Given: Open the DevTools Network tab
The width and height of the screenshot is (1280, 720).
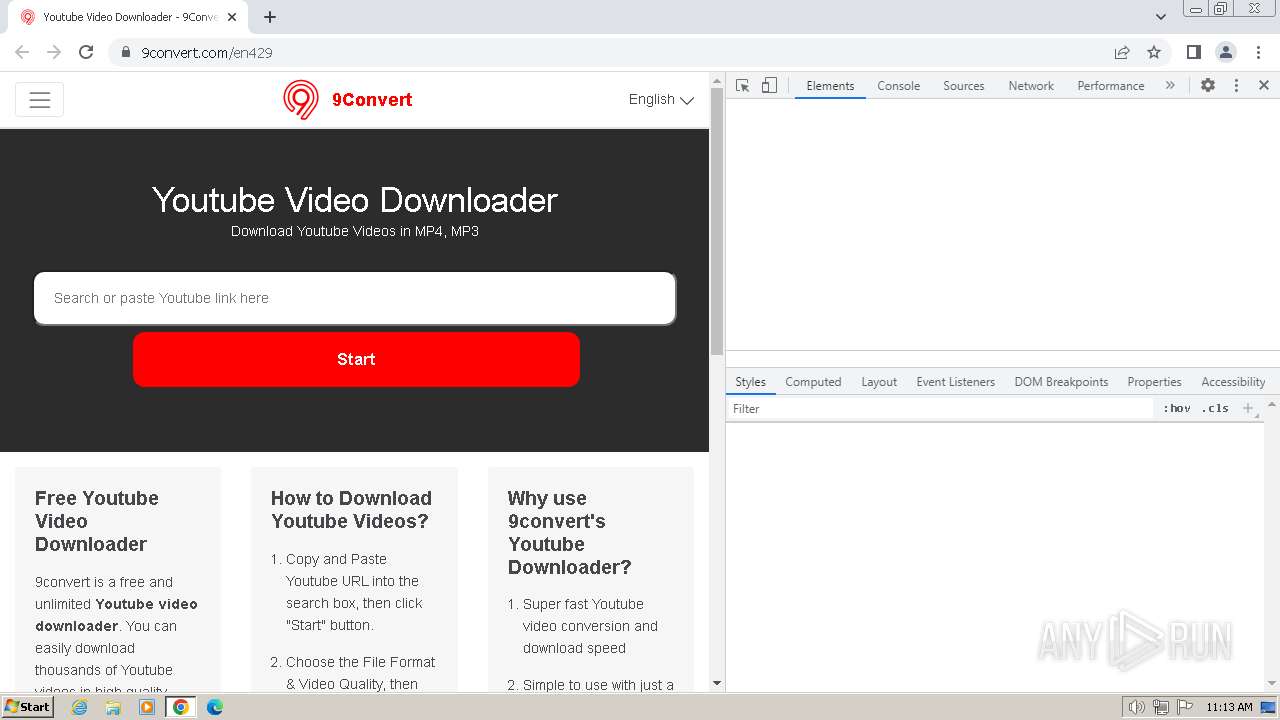Looking at the screenshot, I should pyautogui.click(x=1031, y=86).
